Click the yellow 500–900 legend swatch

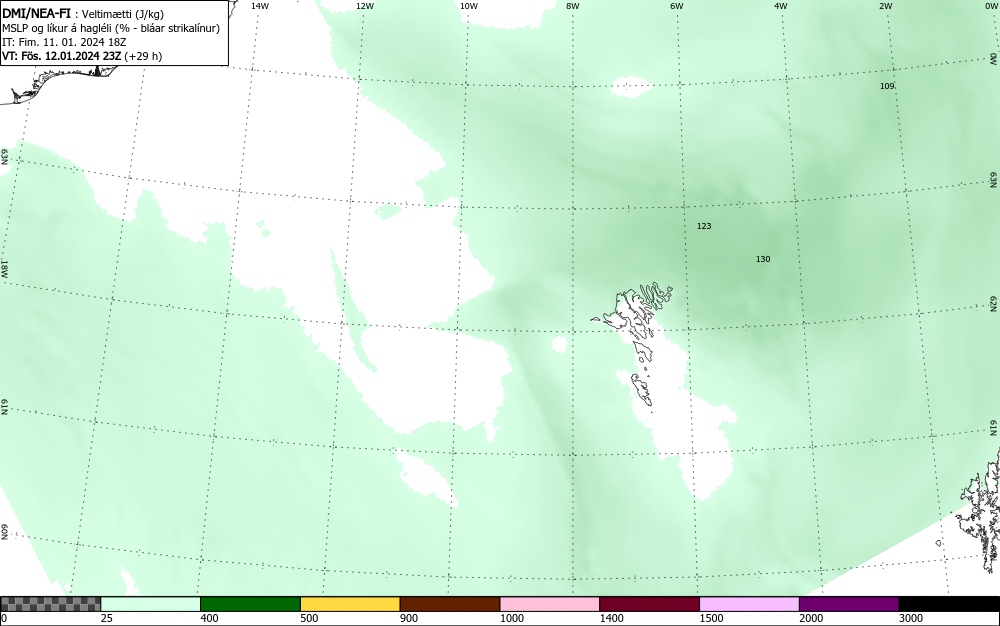tap(350, 604)
